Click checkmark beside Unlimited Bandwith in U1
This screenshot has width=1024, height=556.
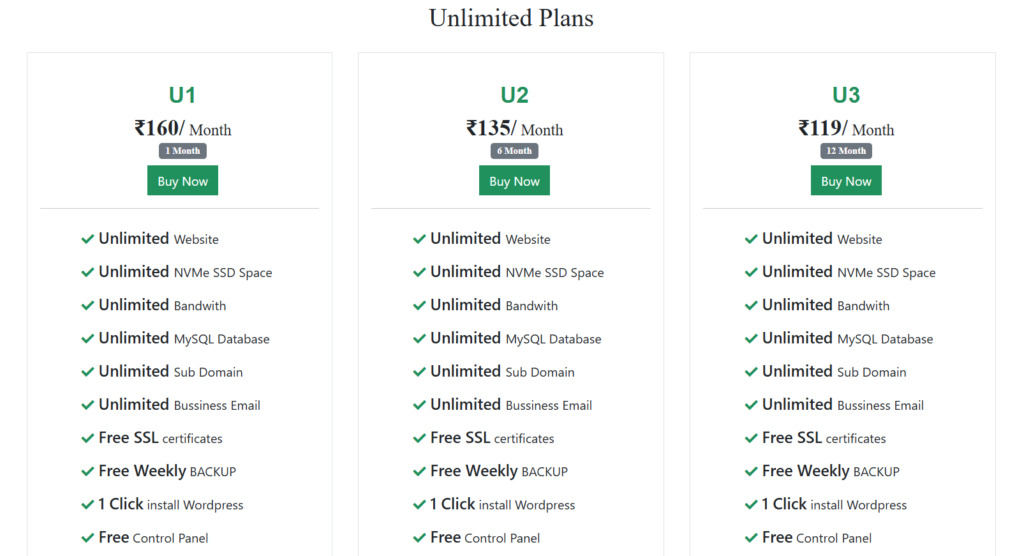point(88,305)
